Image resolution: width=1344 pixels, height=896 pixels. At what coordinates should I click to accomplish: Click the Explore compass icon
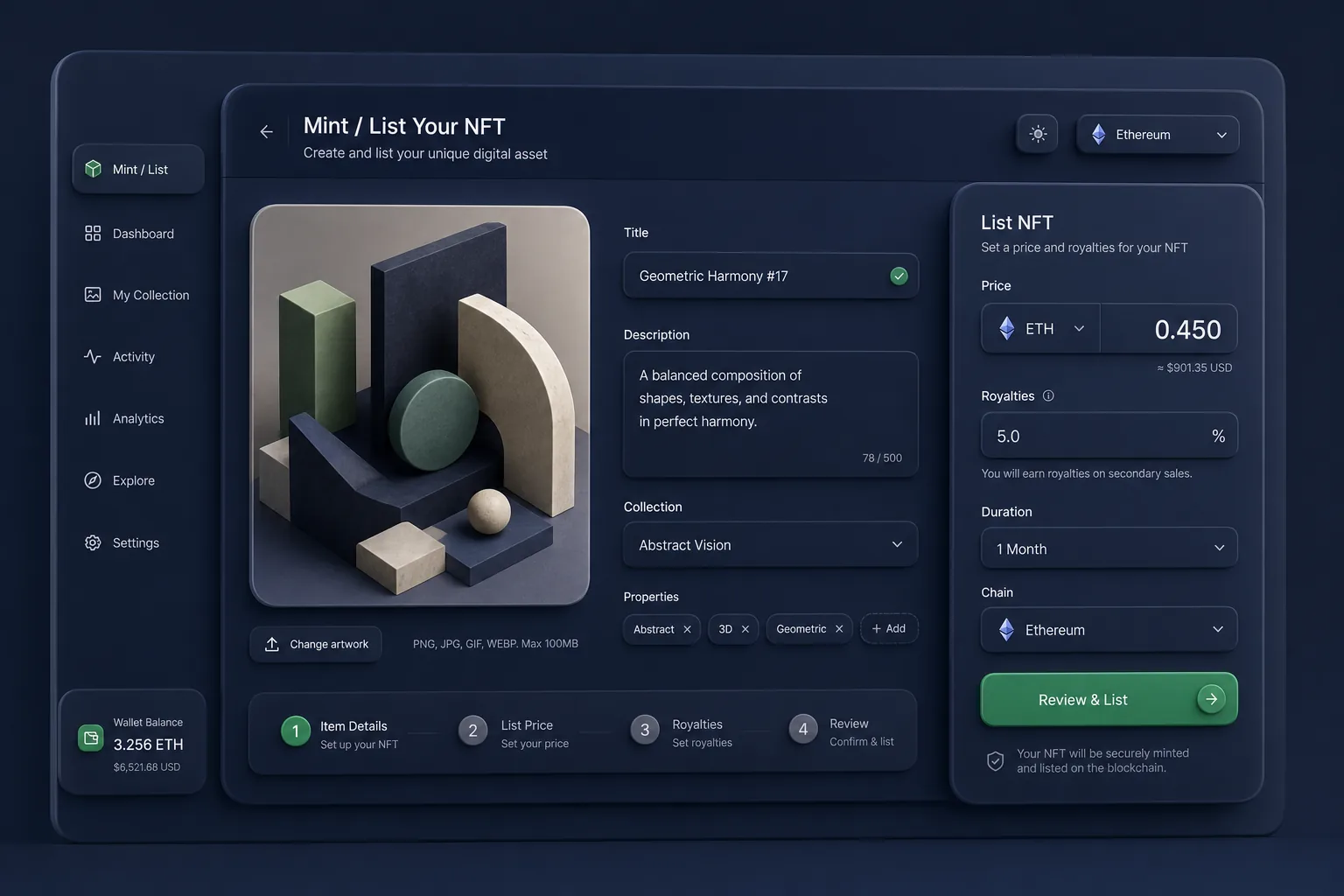93,480
